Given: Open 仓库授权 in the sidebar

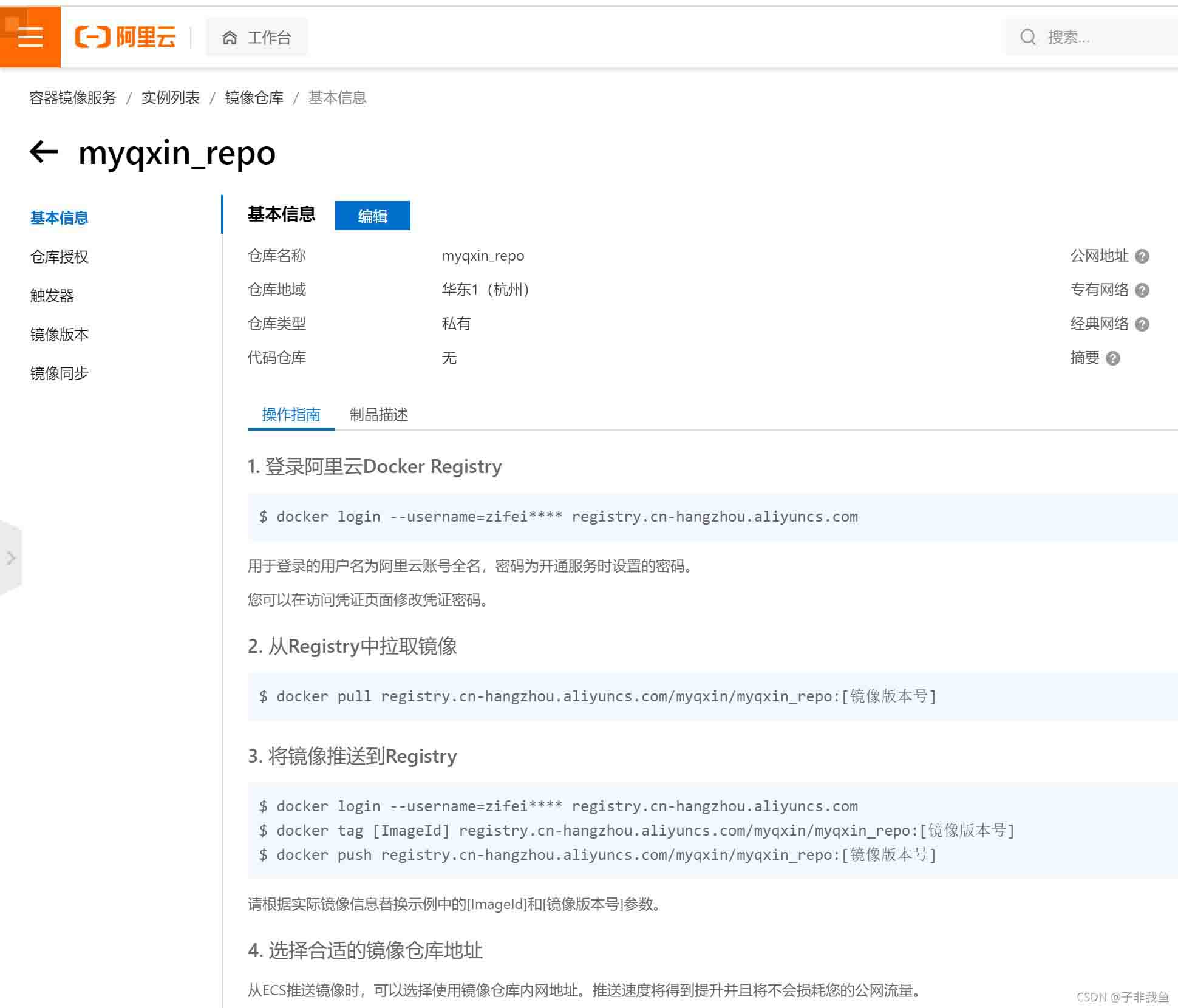Looking at the screenshot, I should click(x=60, y=257).
